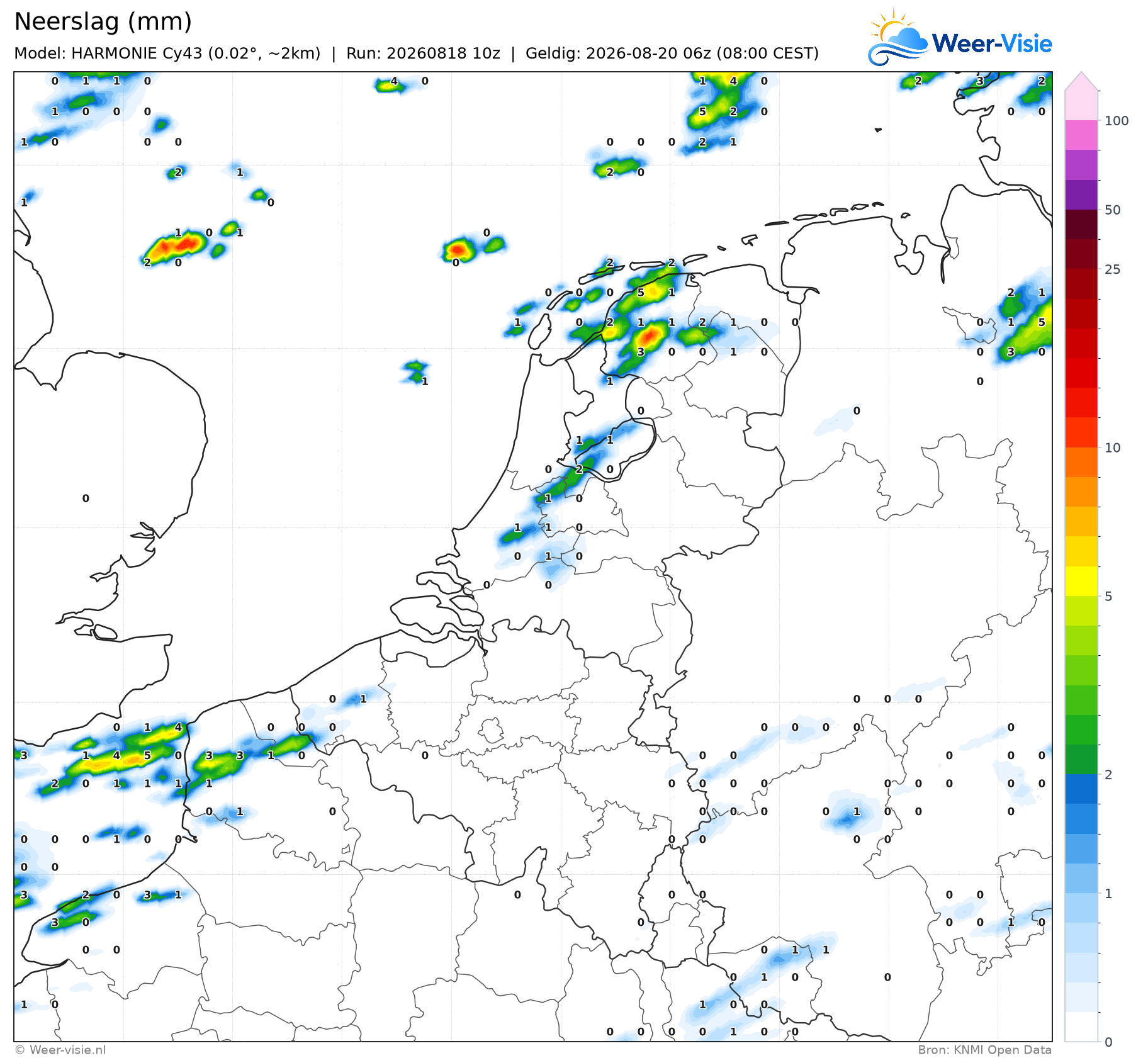The image size is (1148, 1058).
Task: Click the Bron: KNMI Open Data credit
Action: point(984,1050)
